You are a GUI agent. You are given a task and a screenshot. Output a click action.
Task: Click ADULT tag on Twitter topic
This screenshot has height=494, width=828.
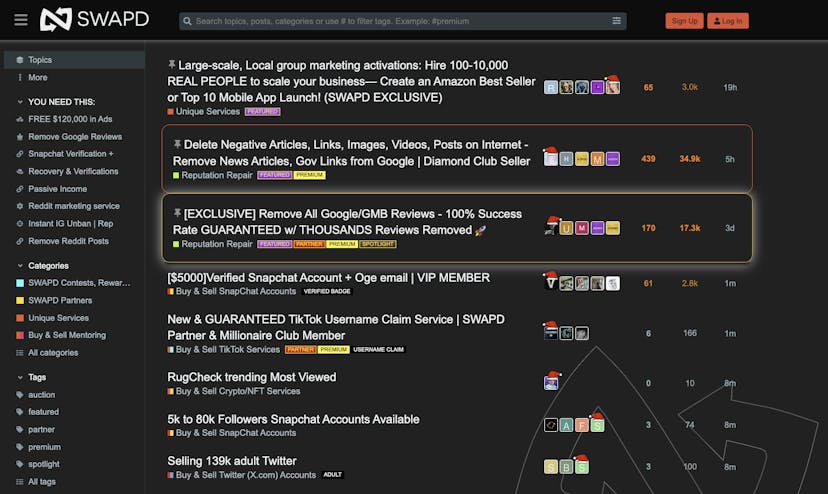coord(332,474)
